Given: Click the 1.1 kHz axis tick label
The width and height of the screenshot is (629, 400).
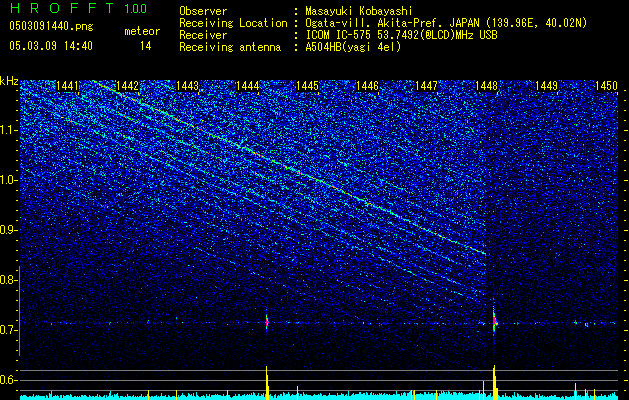Looking at the screenshot, I should click(x=7, y=130).
